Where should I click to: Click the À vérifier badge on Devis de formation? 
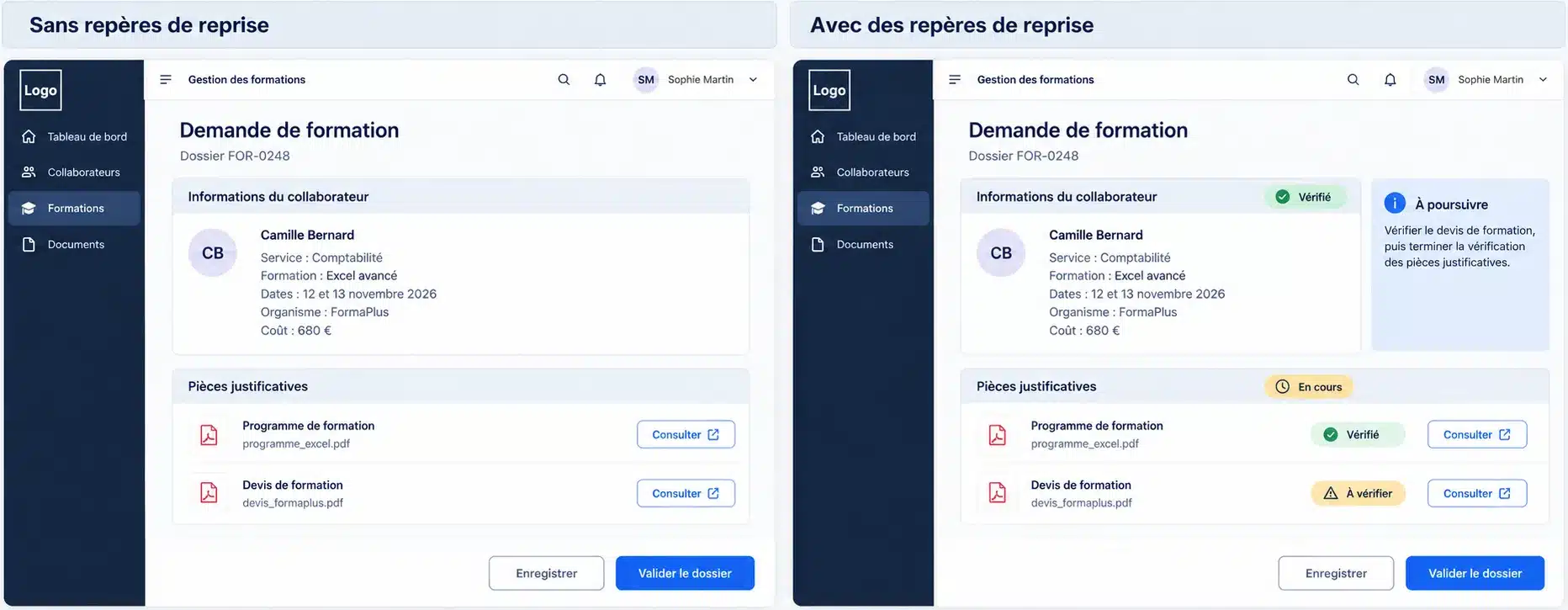1358,493
